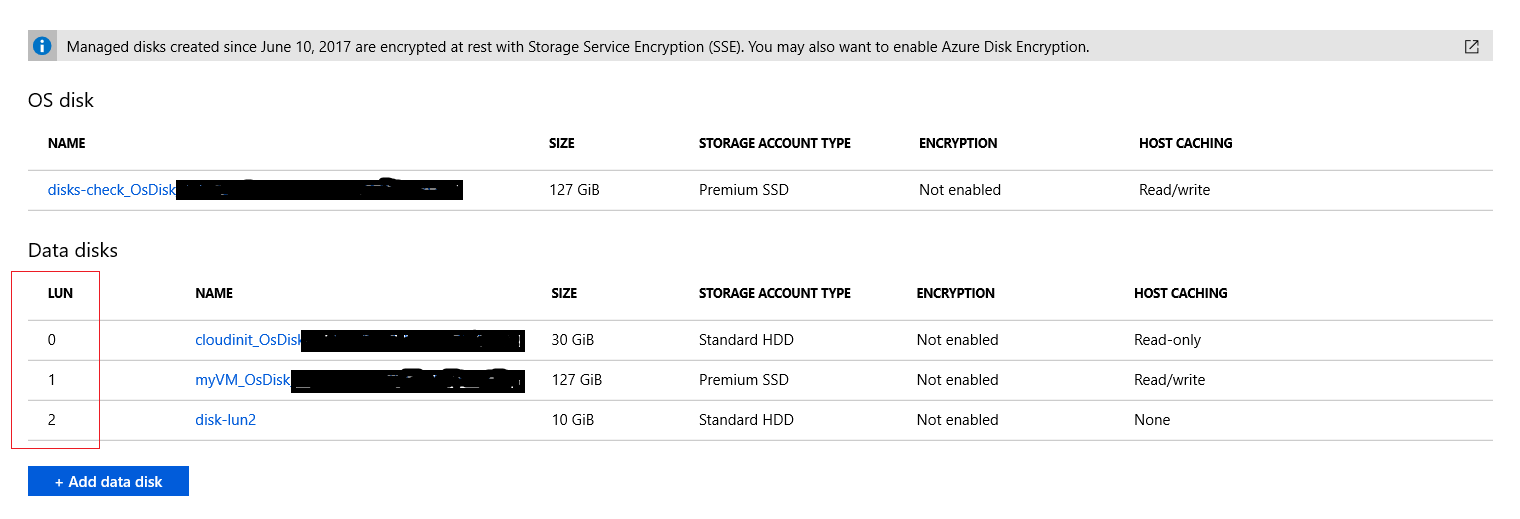Select None host caching for disk-lun2
Viewport: 1520px width, 519px height.
[x=1152, y=420]
